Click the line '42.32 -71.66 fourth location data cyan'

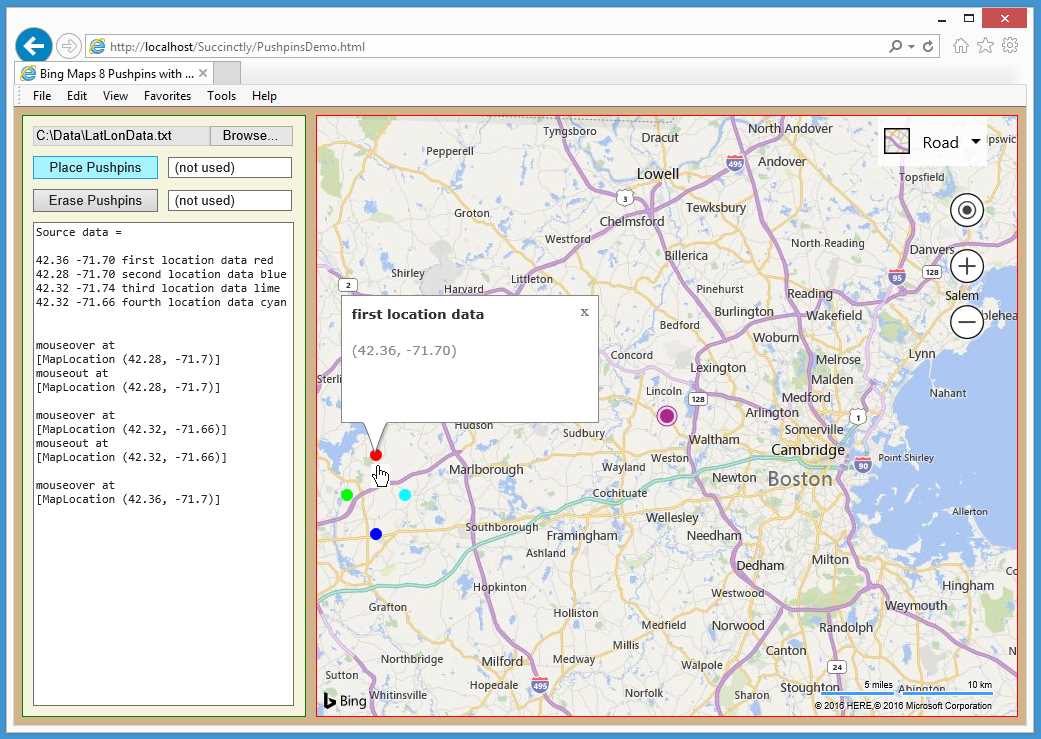[161, 302]
